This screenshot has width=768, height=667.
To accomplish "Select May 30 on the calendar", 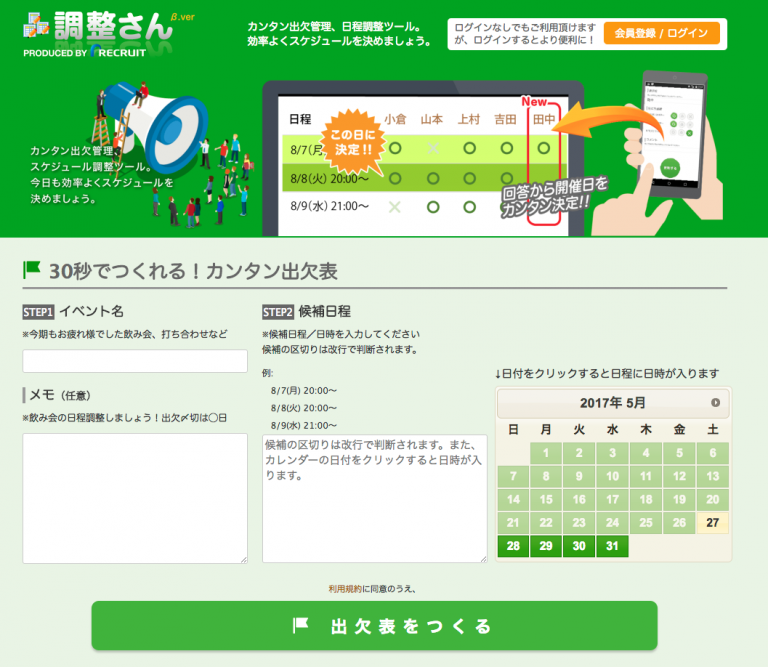I will [x=579, y=546].
